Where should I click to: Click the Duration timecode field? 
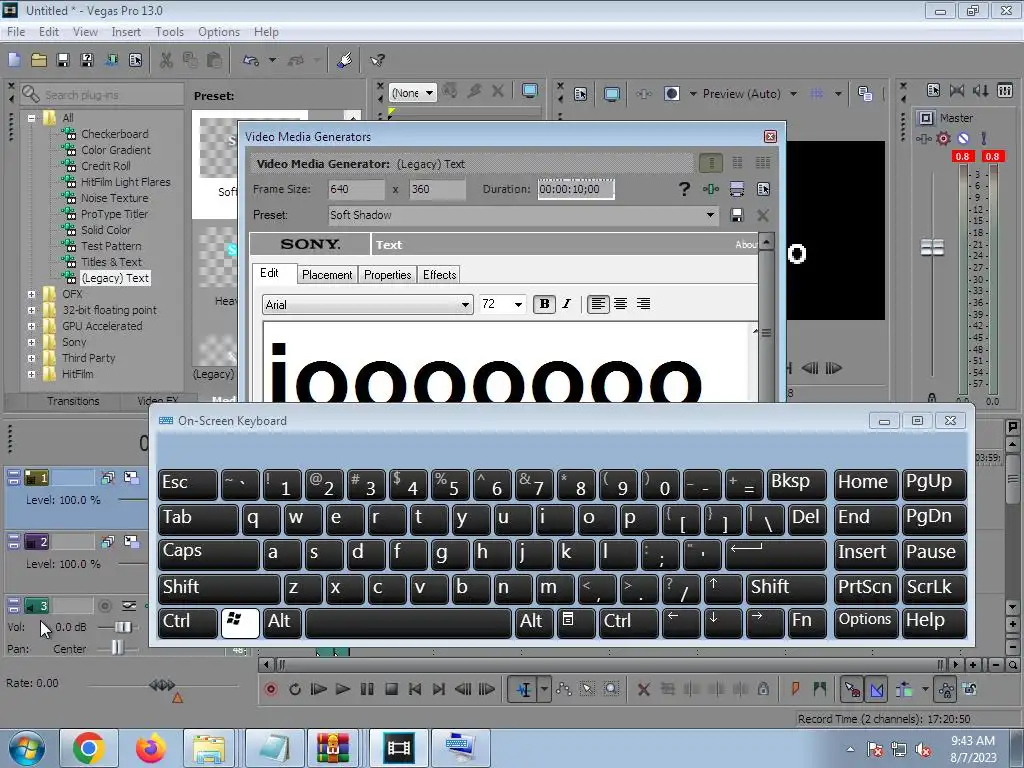point(575,189)
